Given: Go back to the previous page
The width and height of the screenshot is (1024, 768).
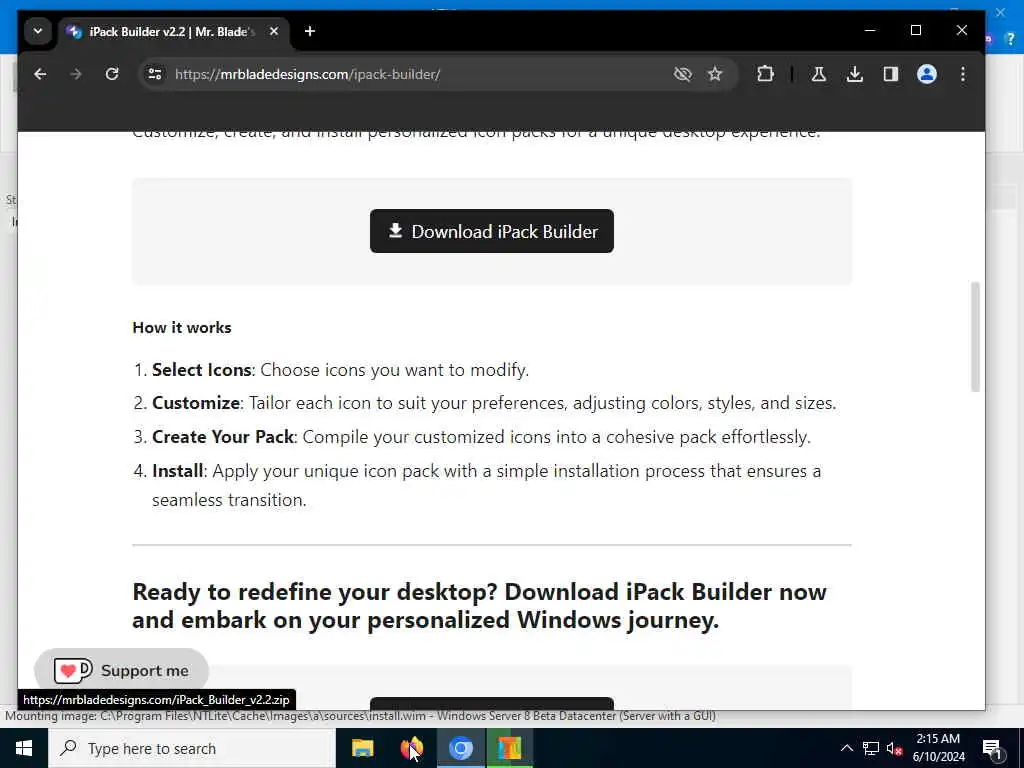Looking at the screenshot, I should pos(40,74).
